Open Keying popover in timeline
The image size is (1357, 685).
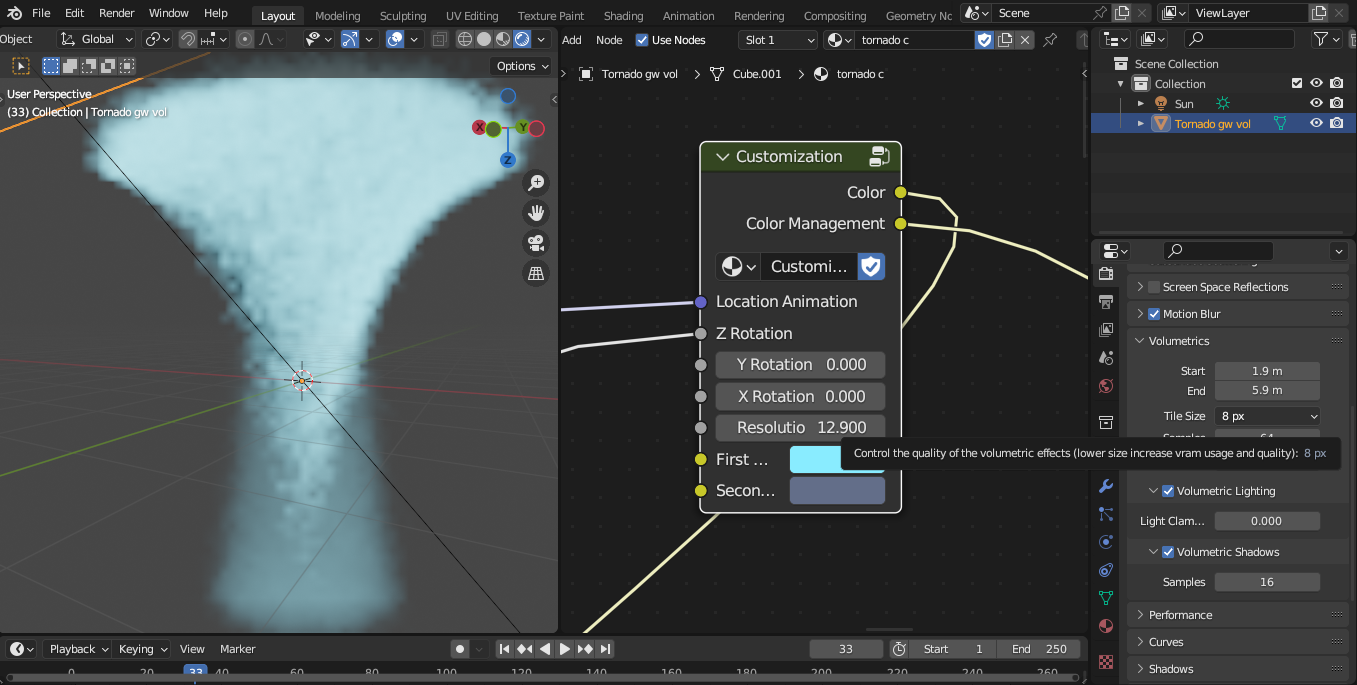point(141,649)
